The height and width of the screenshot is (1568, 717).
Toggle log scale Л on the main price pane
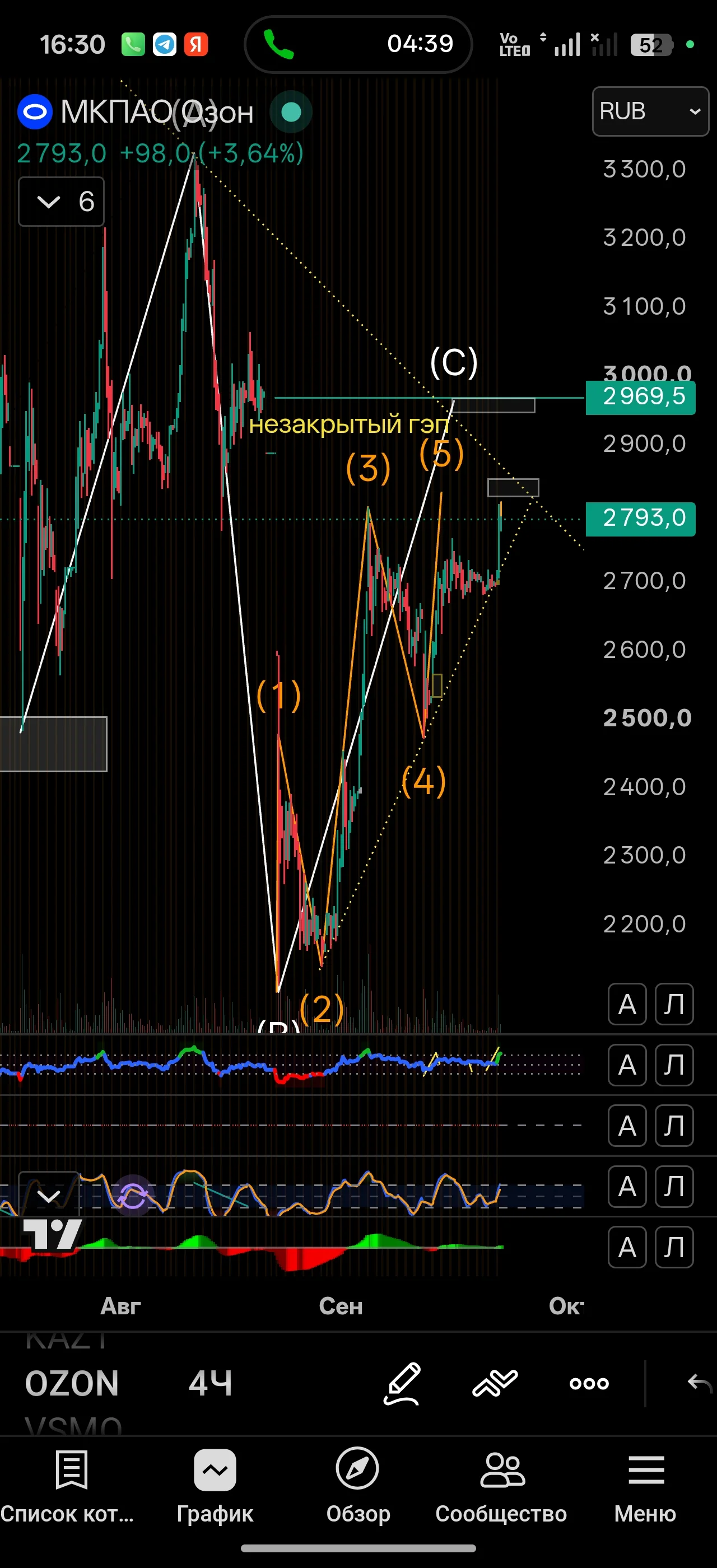pyautogui.click(x=674, y=1004)
